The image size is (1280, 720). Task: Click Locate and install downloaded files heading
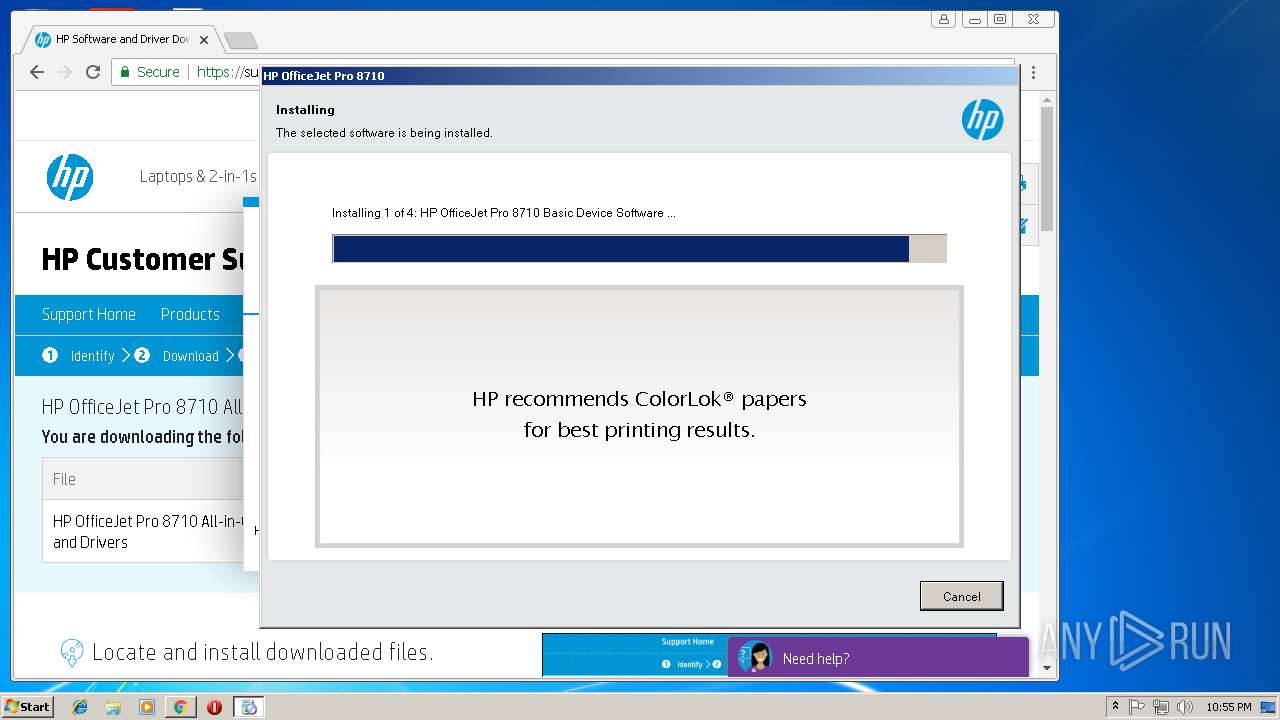coord(262,653)
